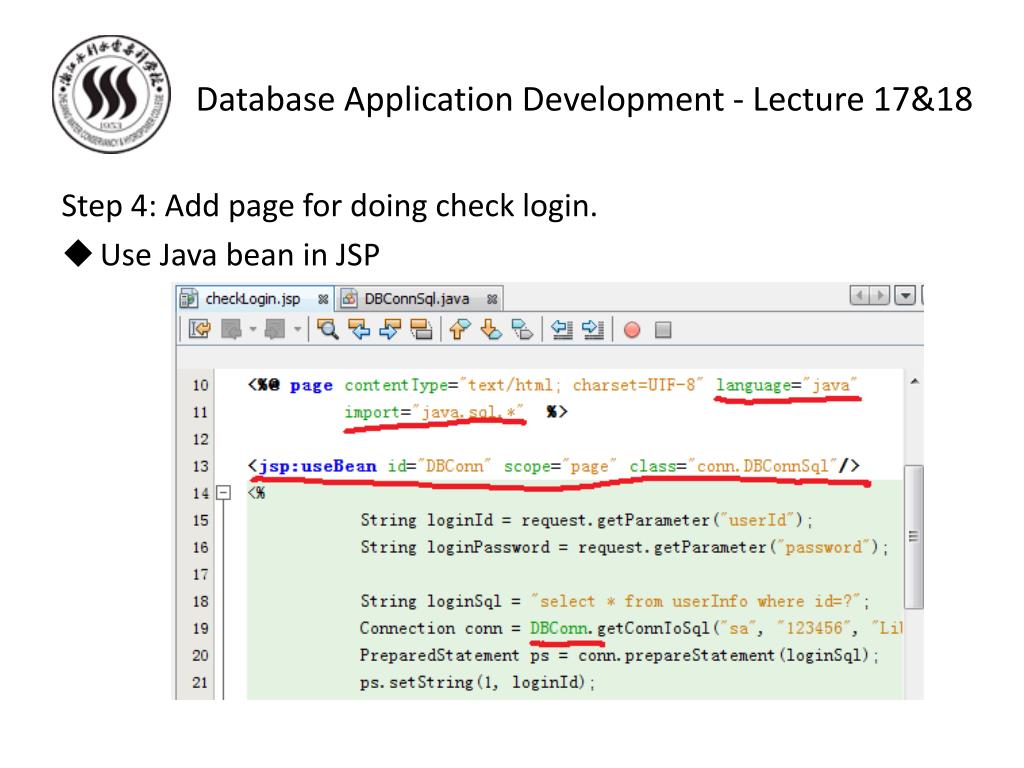The image size is (1024, 768).
Task: Open the Back history dropdown arrow
Action: (253, 329)
